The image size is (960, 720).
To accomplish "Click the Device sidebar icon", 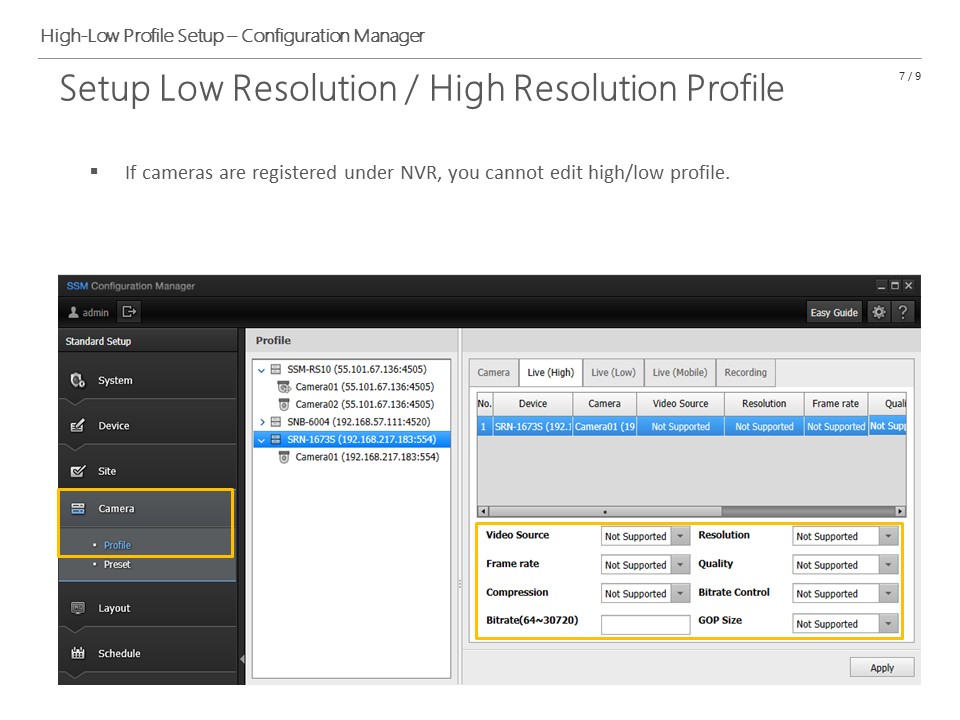I will point(78,426).
